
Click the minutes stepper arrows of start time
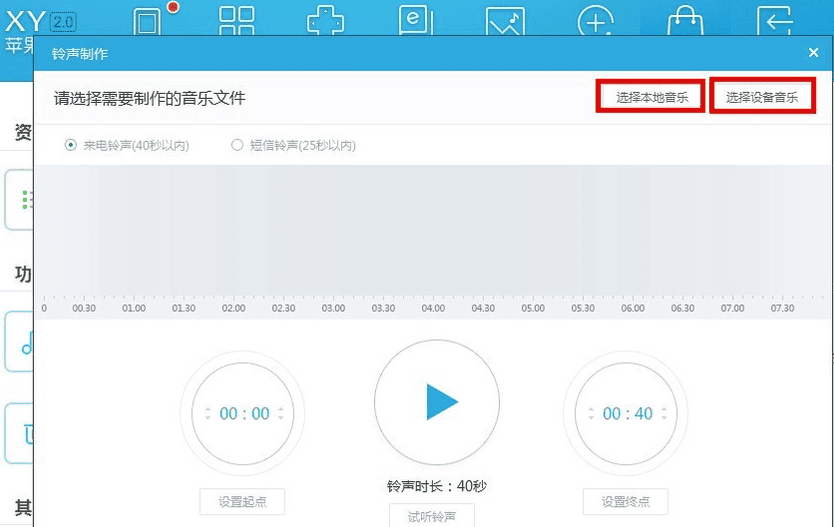point(207,414)
